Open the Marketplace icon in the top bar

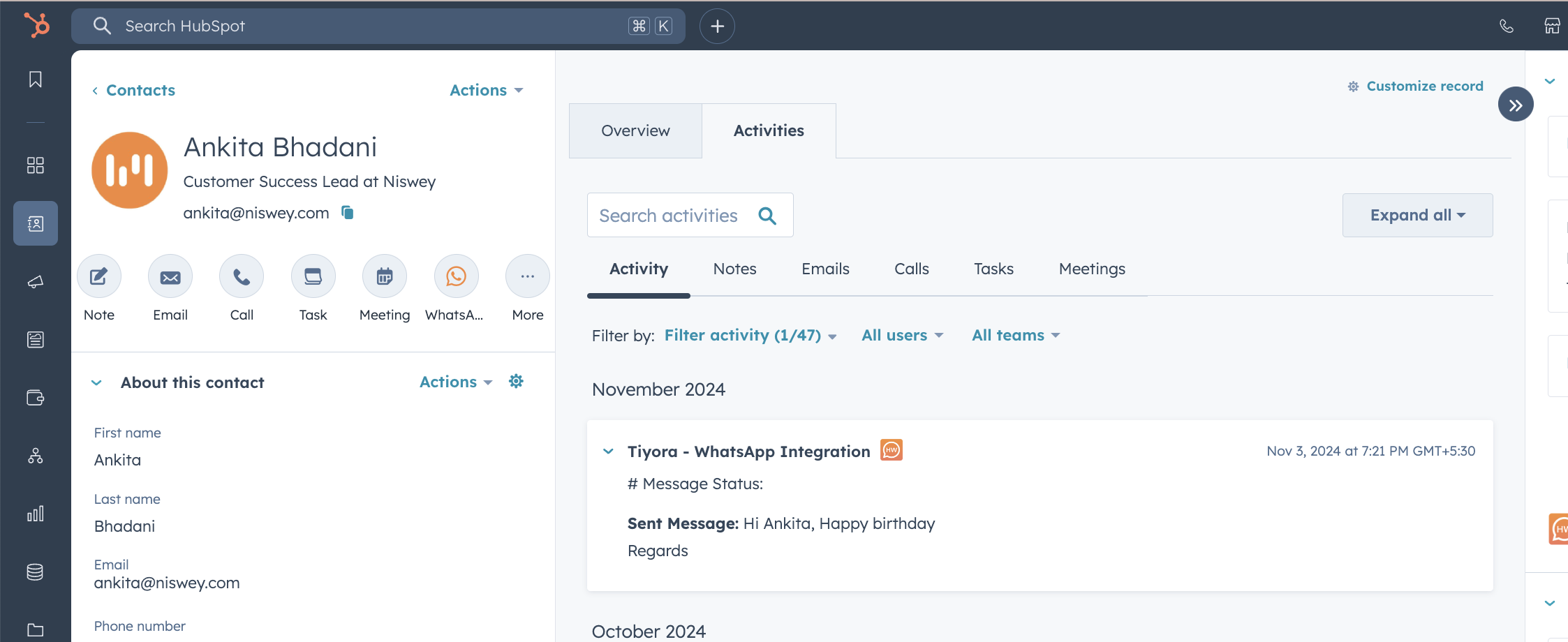[x=1553, y=26]
